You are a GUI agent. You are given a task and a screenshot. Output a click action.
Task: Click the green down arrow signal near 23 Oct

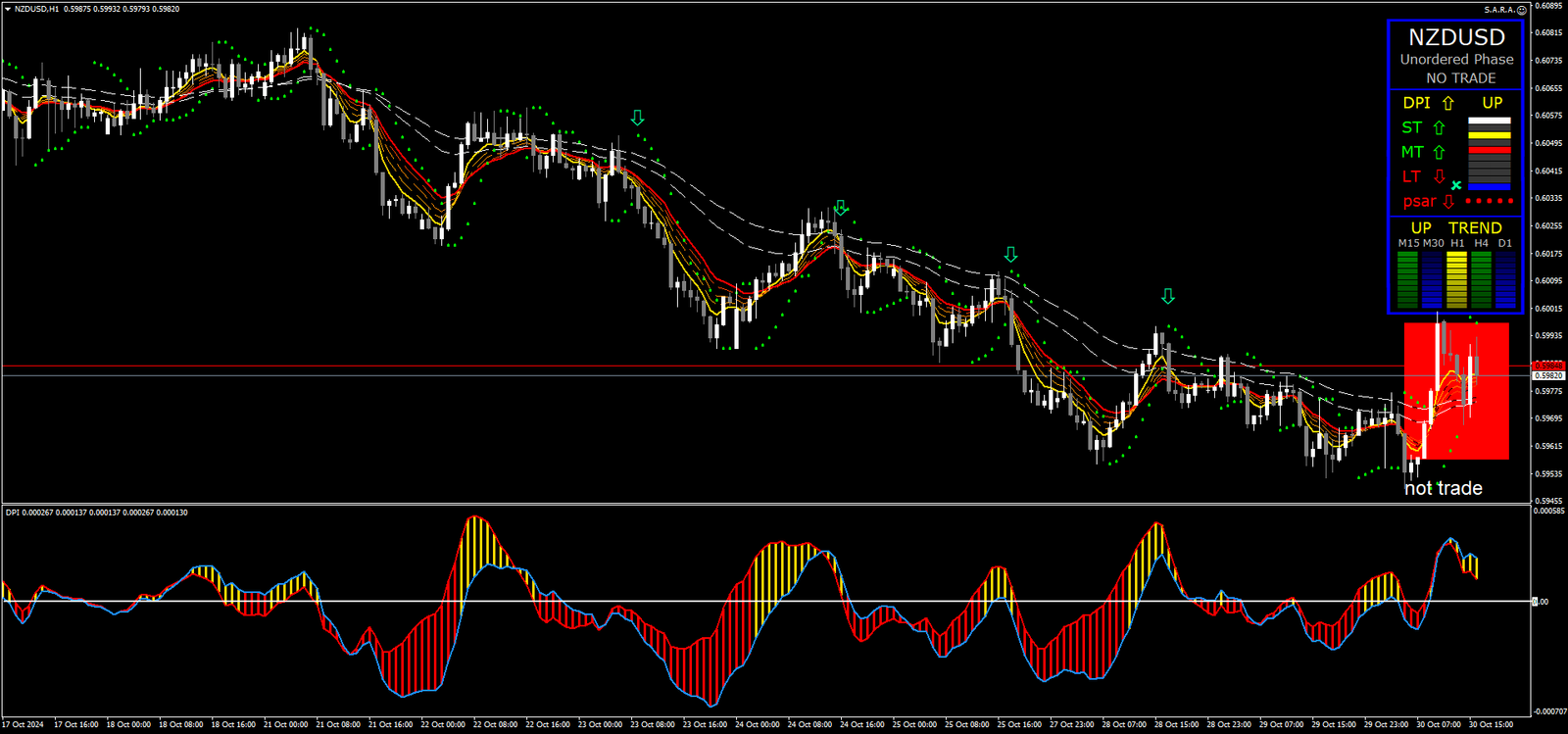pos(638,118)
